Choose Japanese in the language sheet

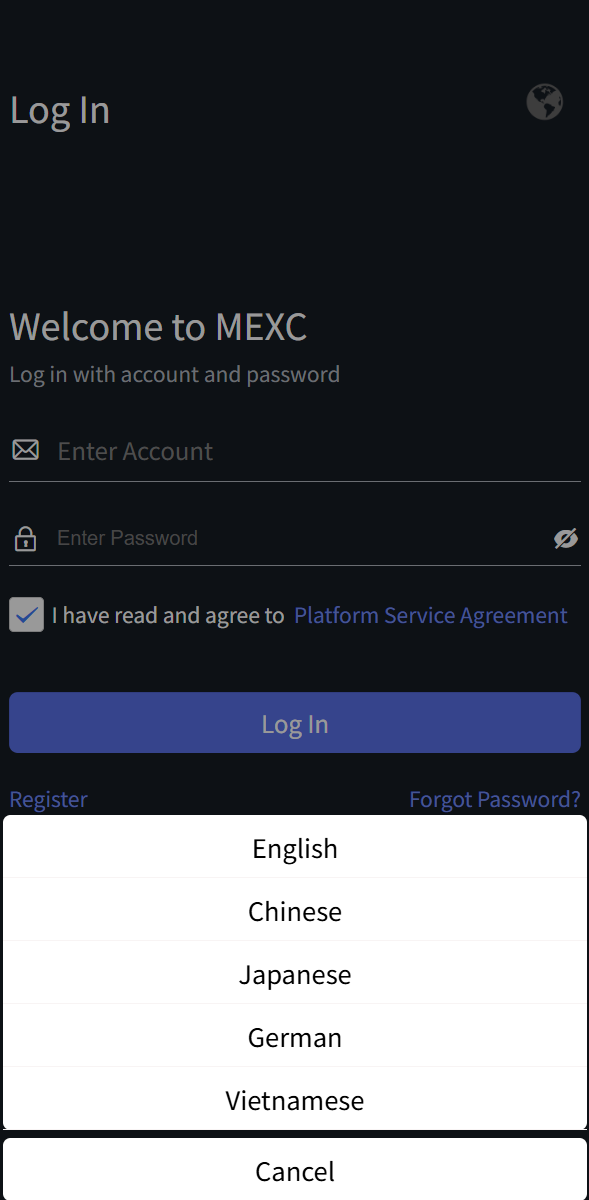(x=295, y=973)
